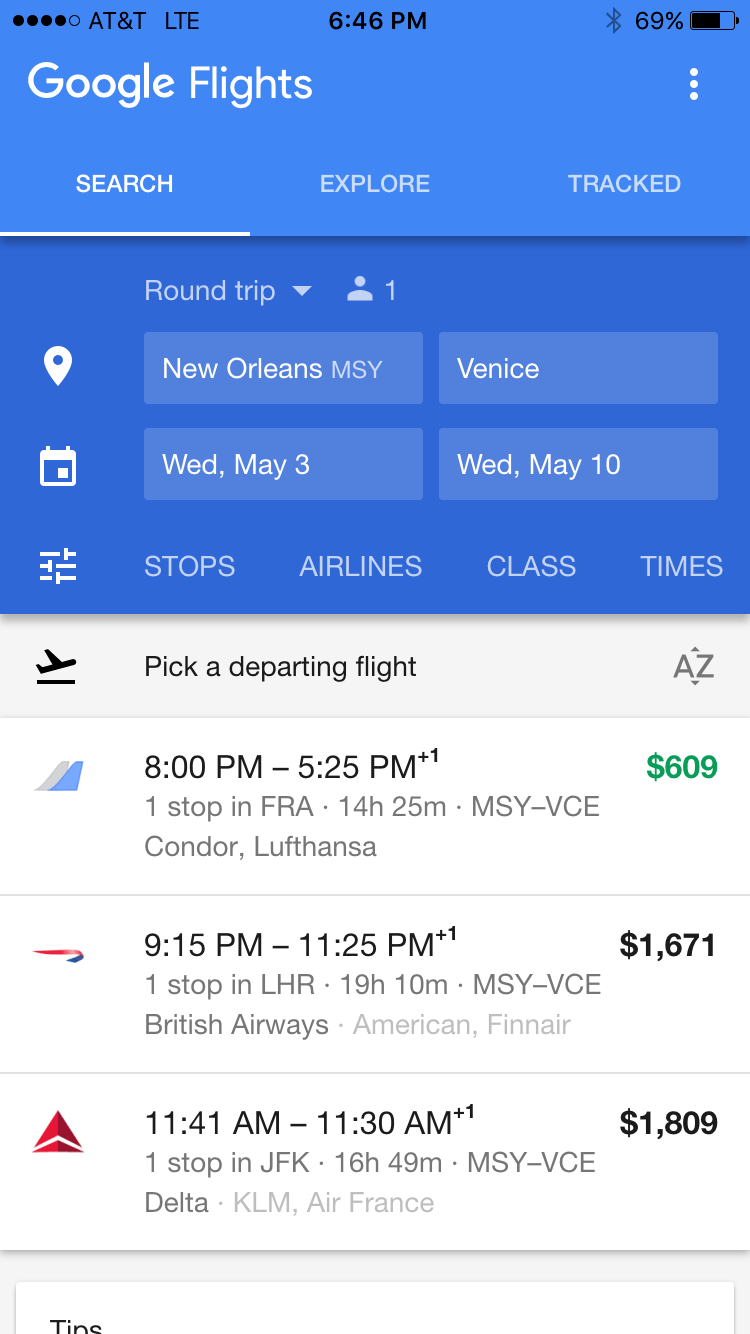Viewport: 750px width, 1334px height.
Task: Switch to the TRACKED tab
Action: (x=624, y=184)
